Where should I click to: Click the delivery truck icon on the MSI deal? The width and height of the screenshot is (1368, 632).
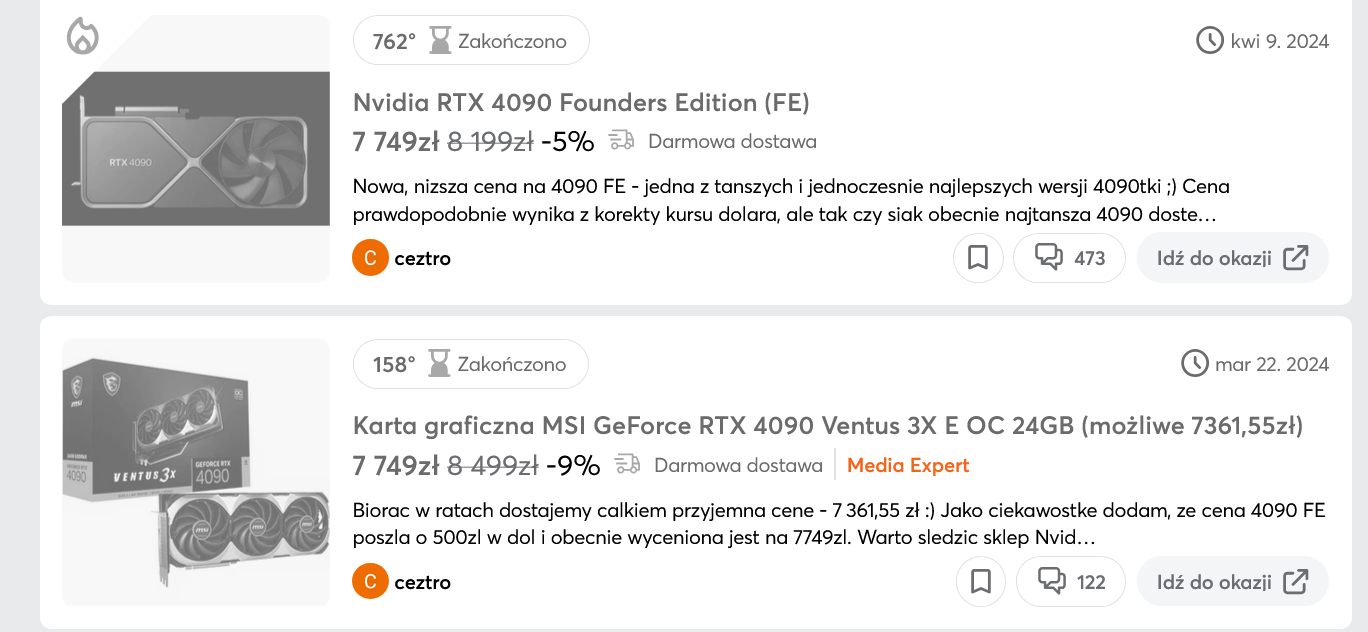point(628,464)
